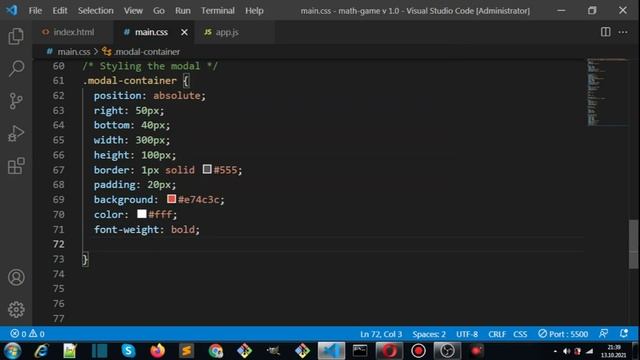The image size is (640, 360).
Task: Open Firefox from the taskbar
Action: 157,351
